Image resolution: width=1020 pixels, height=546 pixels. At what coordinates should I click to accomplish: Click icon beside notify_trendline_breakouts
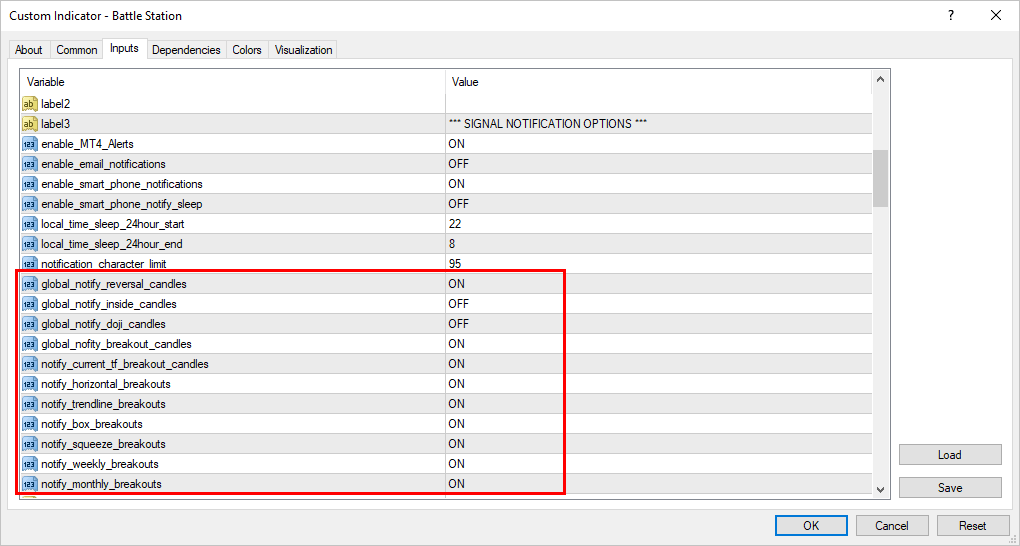point(30,404)
